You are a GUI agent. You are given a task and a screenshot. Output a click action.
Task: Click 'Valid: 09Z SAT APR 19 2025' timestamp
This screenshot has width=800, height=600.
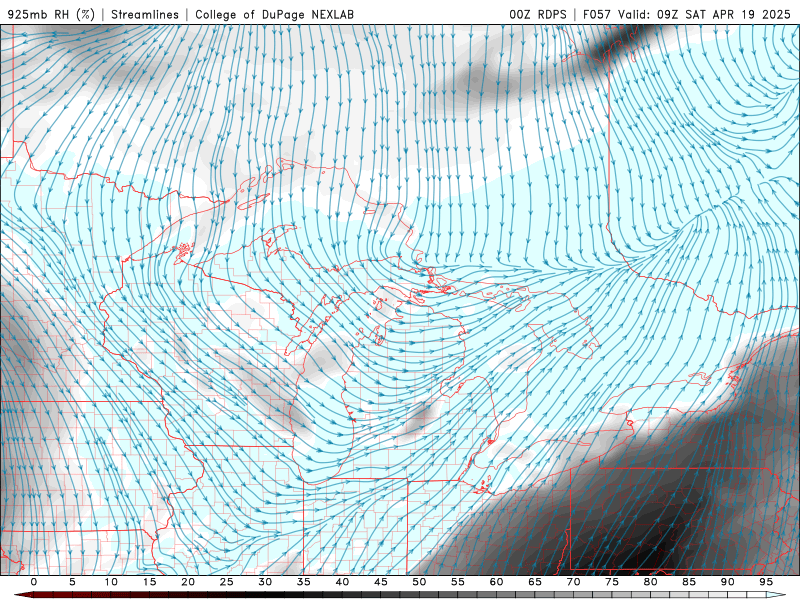[x=704, y=14]
